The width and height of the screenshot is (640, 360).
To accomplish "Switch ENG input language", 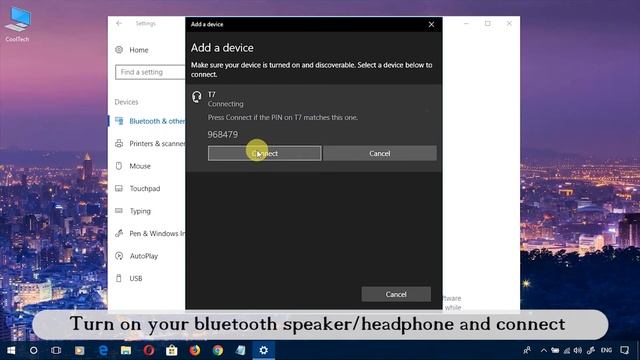I will (x=606, y=350).
